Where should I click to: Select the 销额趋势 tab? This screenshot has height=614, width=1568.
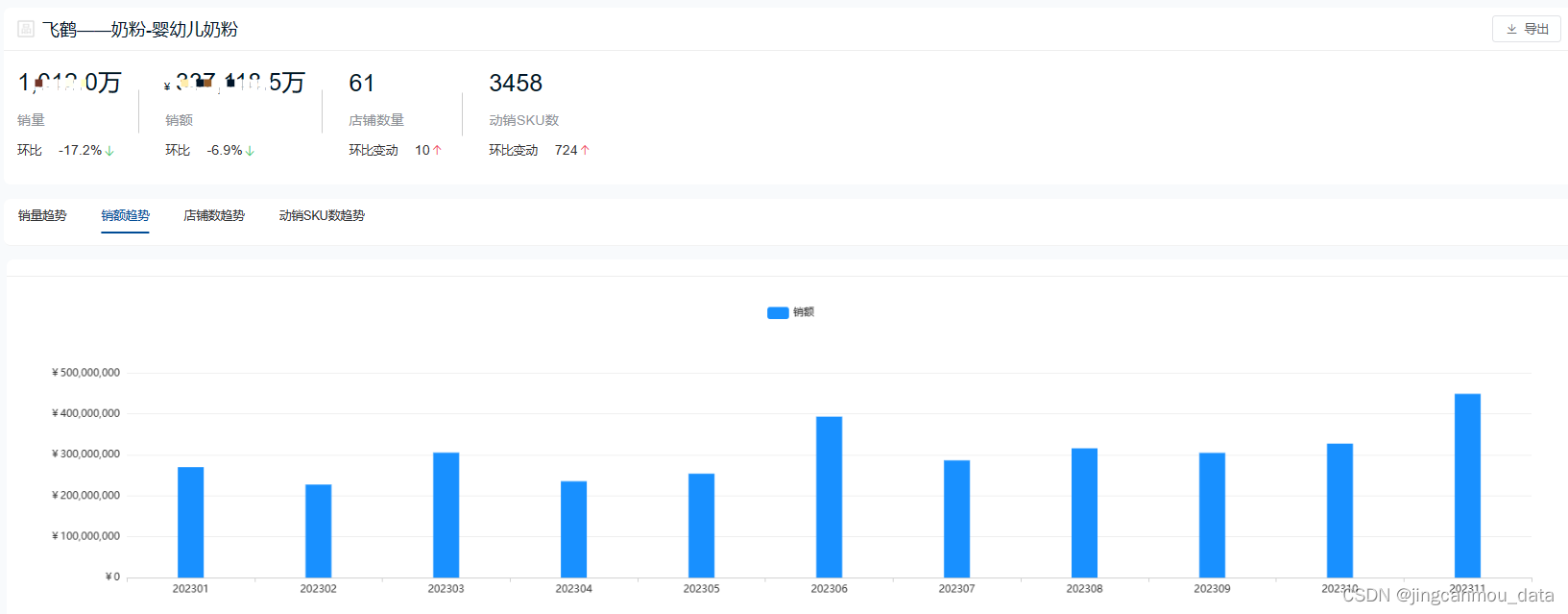point(125,215)
